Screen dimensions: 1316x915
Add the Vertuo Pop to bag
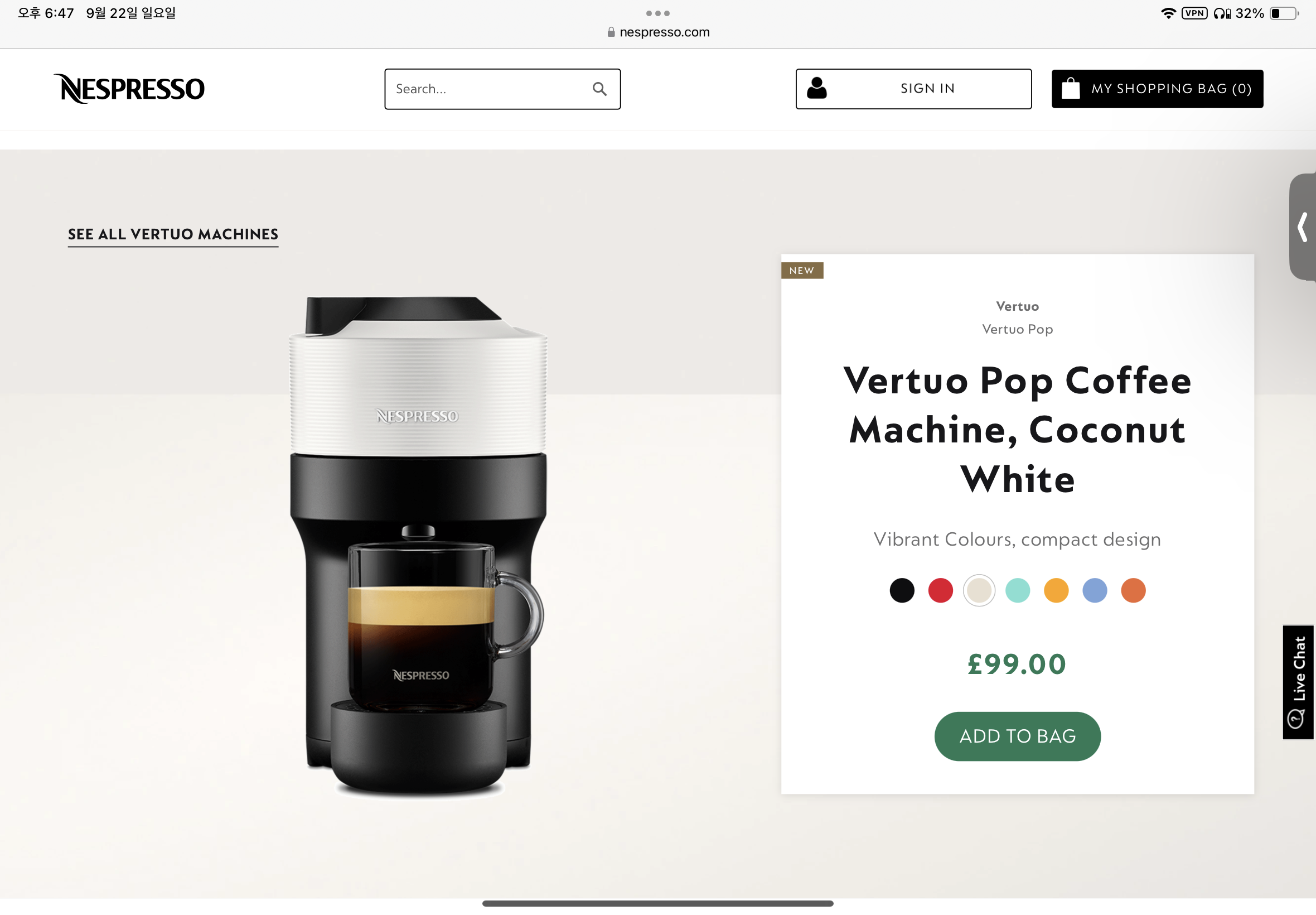(x=1017, y=736)
